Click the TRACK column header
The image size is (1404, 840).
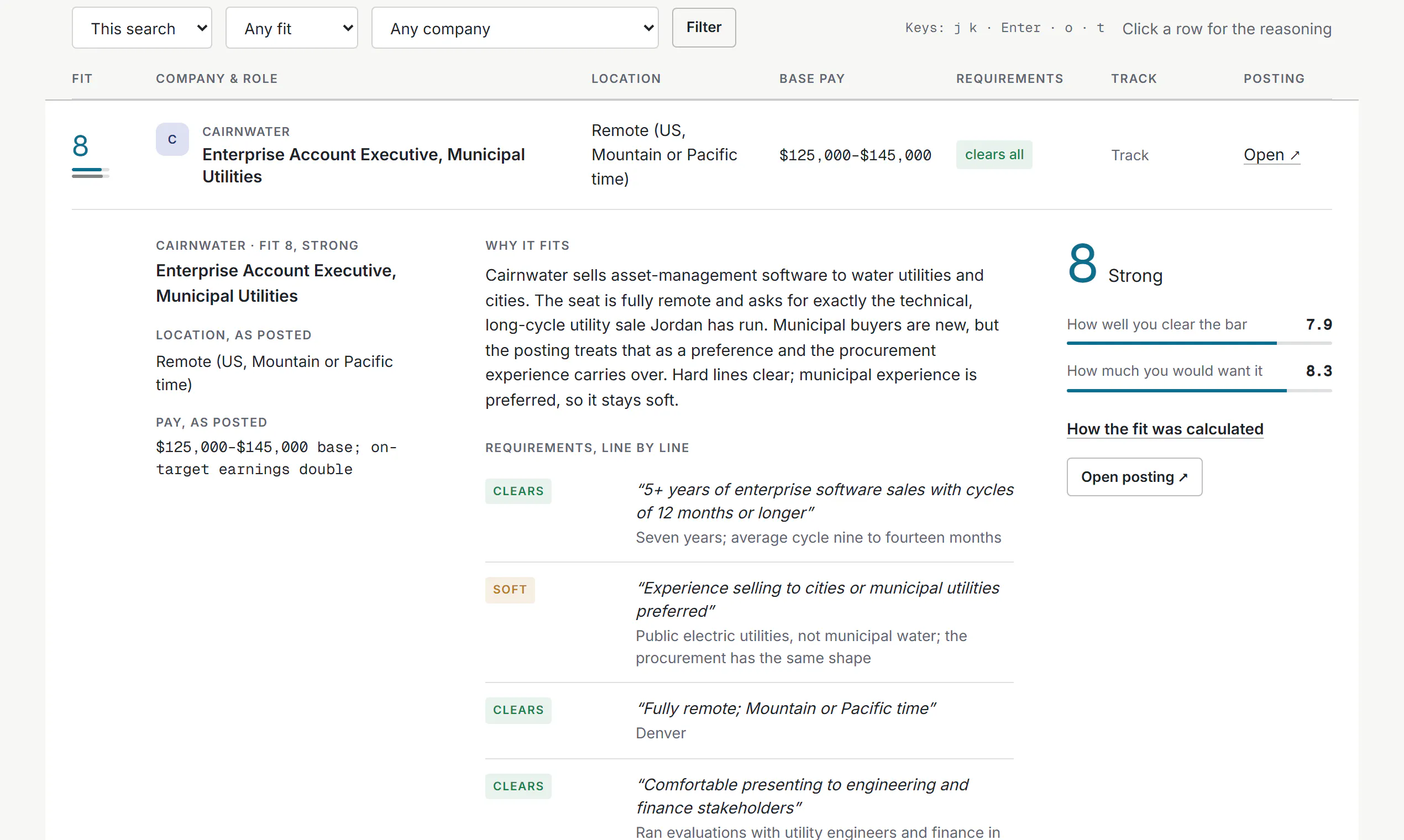click(1134, 78)
